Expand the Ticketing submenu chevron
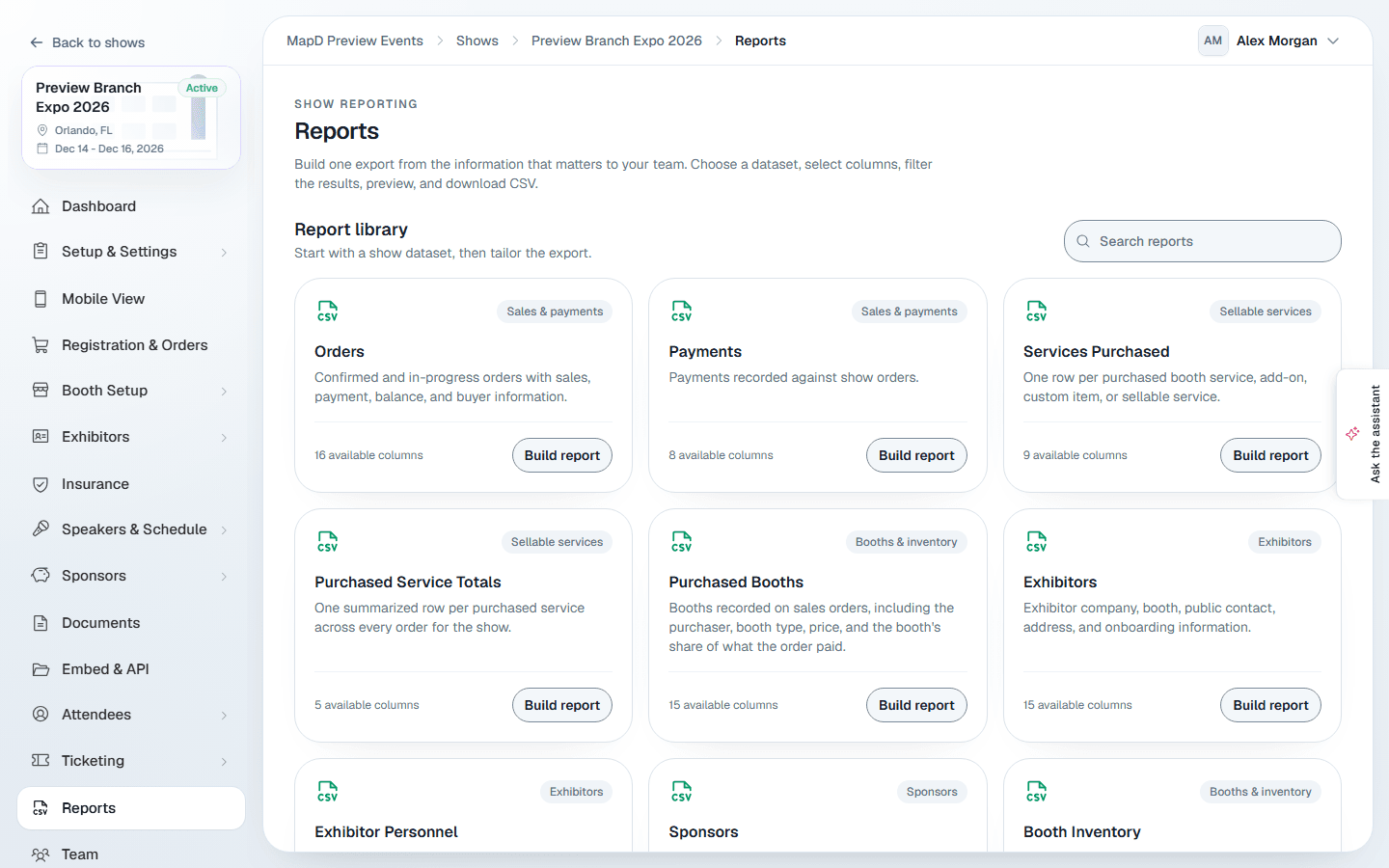1389x868 pixels. coord(224,762)
